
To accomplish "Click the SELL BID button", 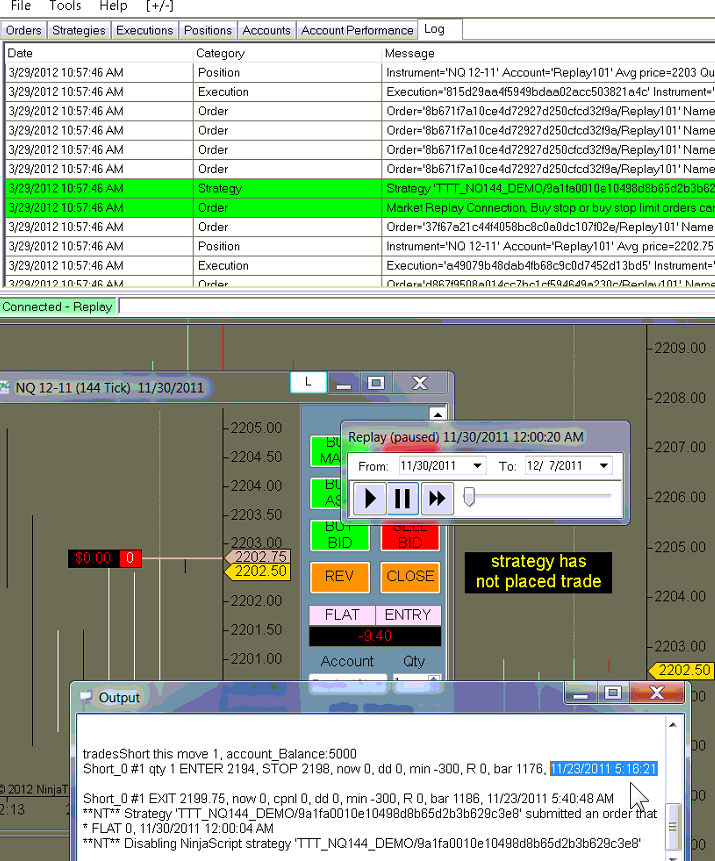I will [410, 536].
